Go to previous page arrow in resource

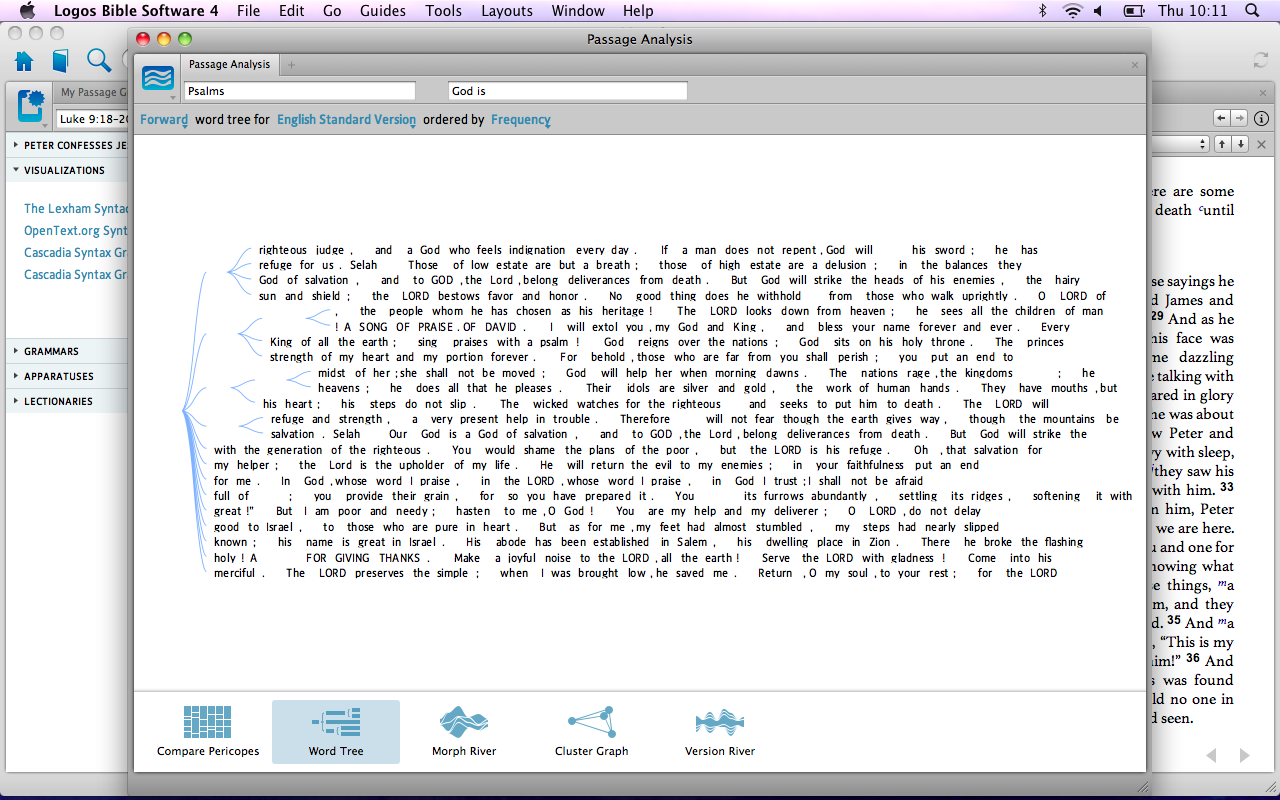[1211, 755]
